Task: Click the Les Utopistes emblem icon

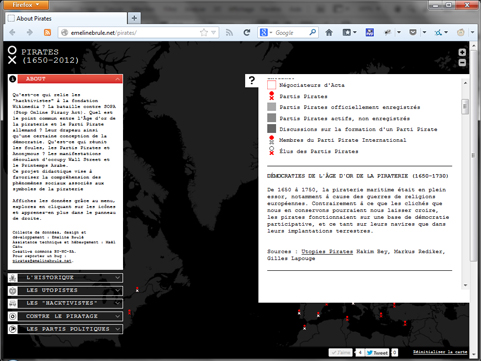Action: click(13, 290)
